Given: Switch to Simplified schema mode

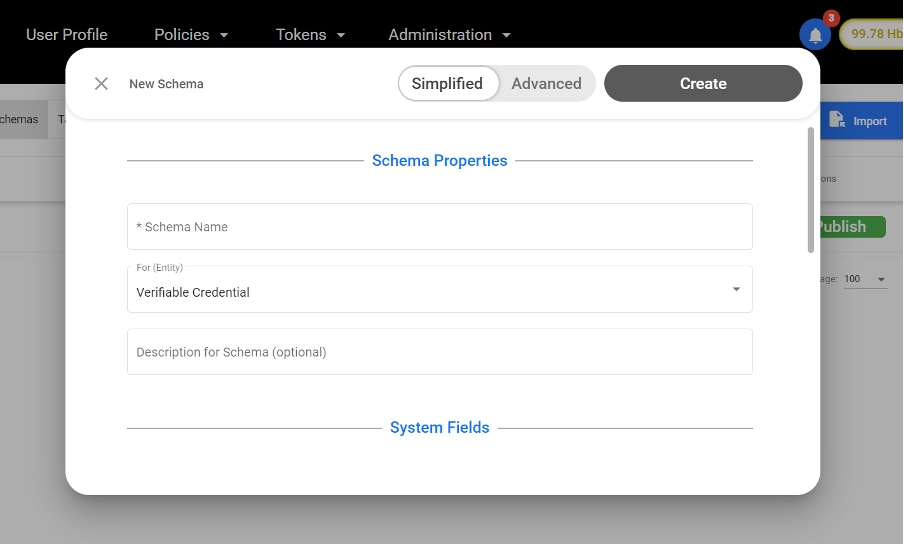Looking at the screenshot, I should coord(447,84).
